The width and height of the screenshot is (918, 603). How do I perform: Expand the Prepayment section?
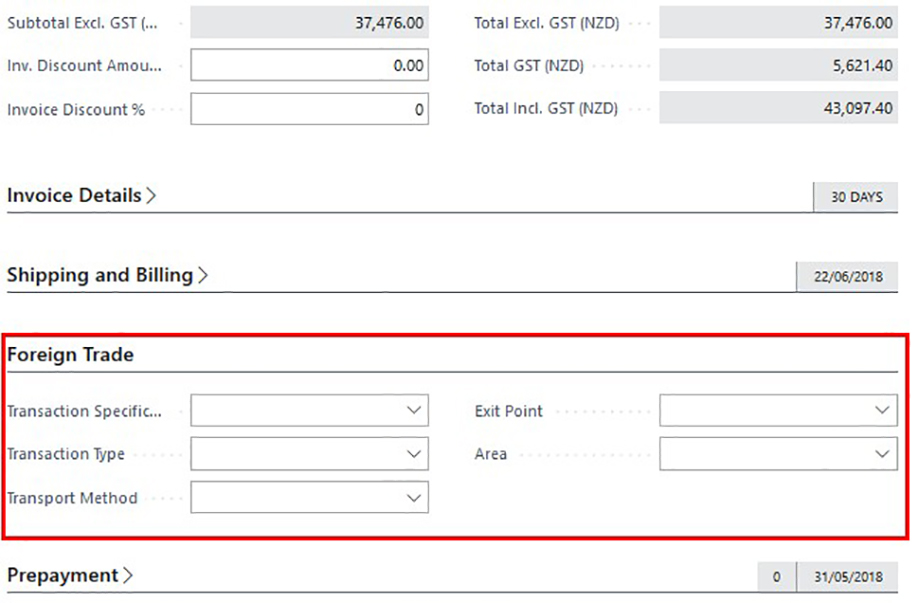click(x=70, y=575)
